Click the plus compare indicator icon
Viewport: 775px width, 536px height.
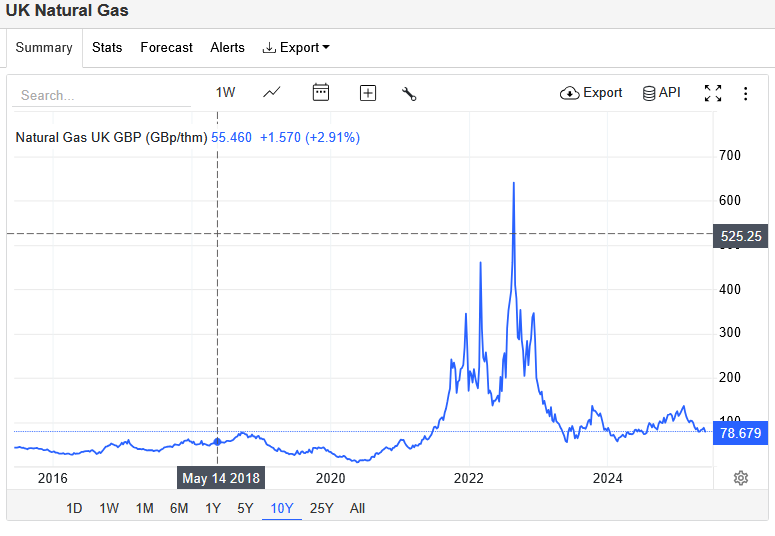click(368, 93)
